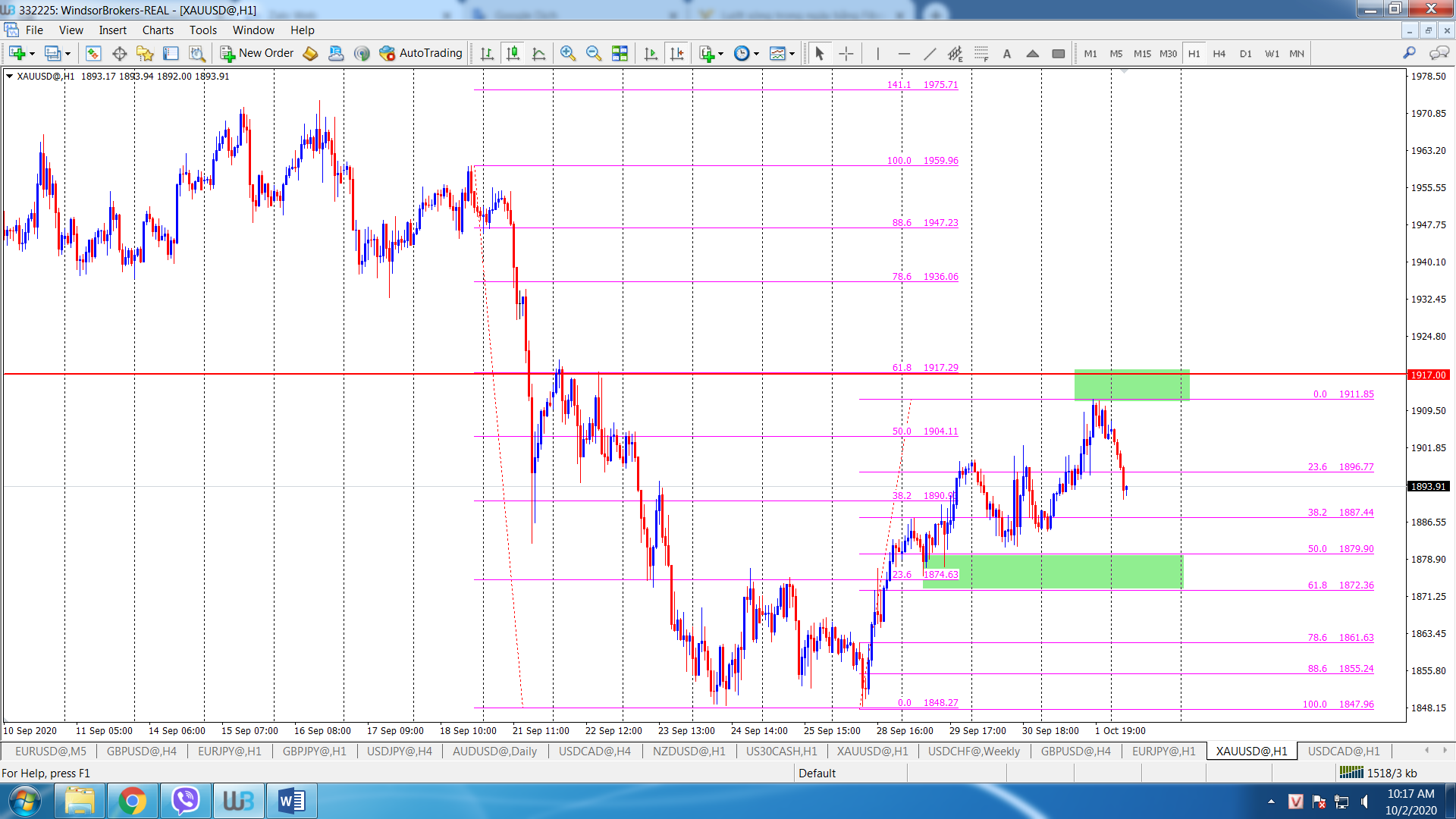Expand the New Chart dropdown arrow
This screenshot has width=1456, height=819.
32,54
